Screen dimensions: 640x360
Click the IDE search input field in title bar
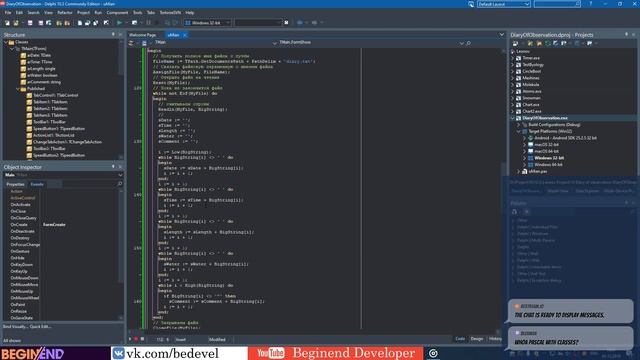tap(557, 4)
